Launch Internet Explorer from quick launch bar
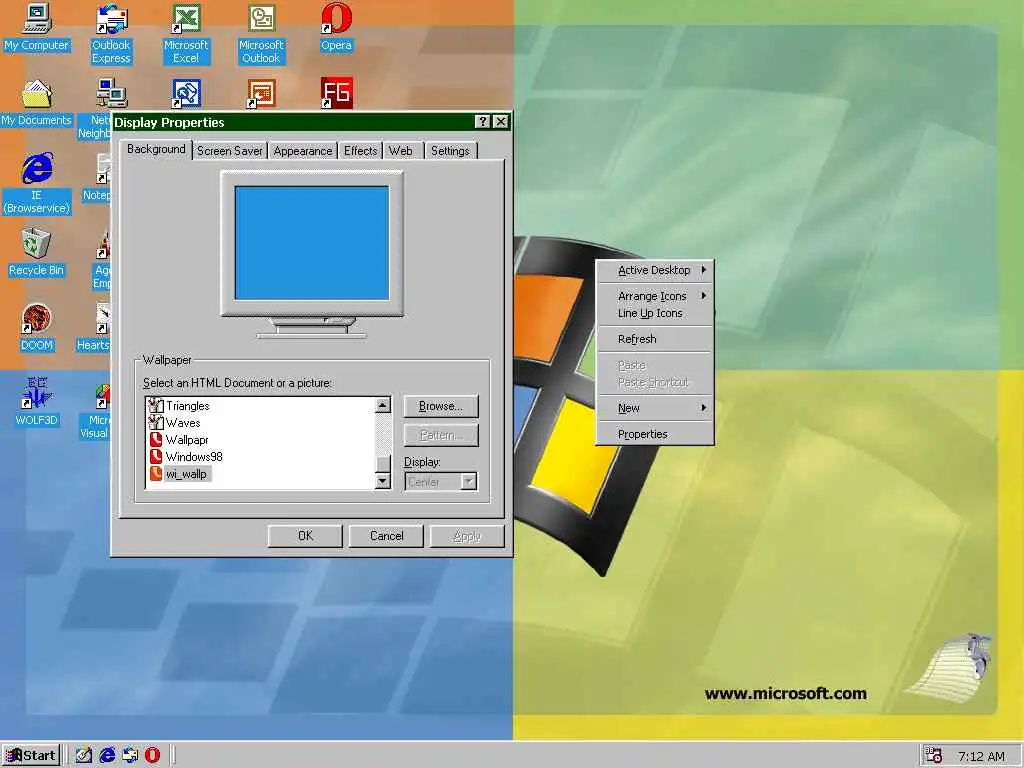 click(x=107, y=755)
